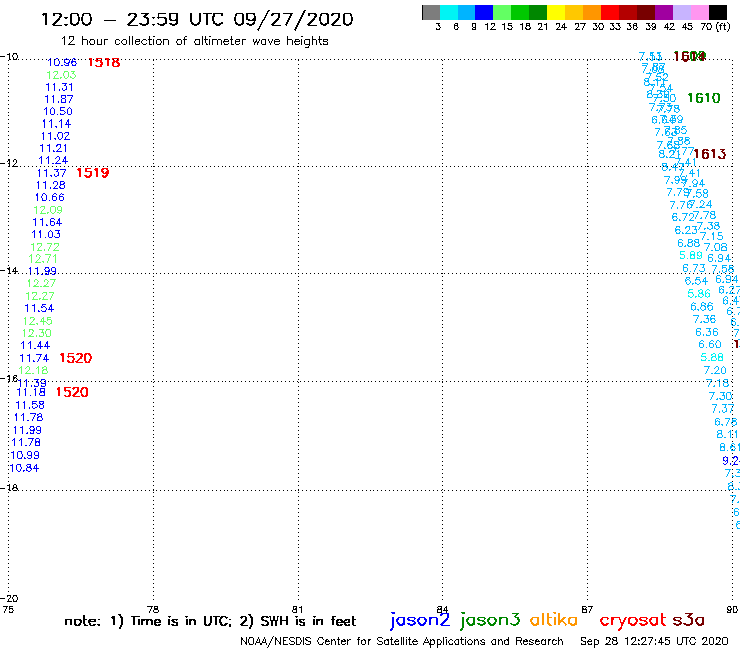
Task: Click the 'note: 1) Time is in UTC' footnote
Action: pyautogui.click(x=148, y=621)
